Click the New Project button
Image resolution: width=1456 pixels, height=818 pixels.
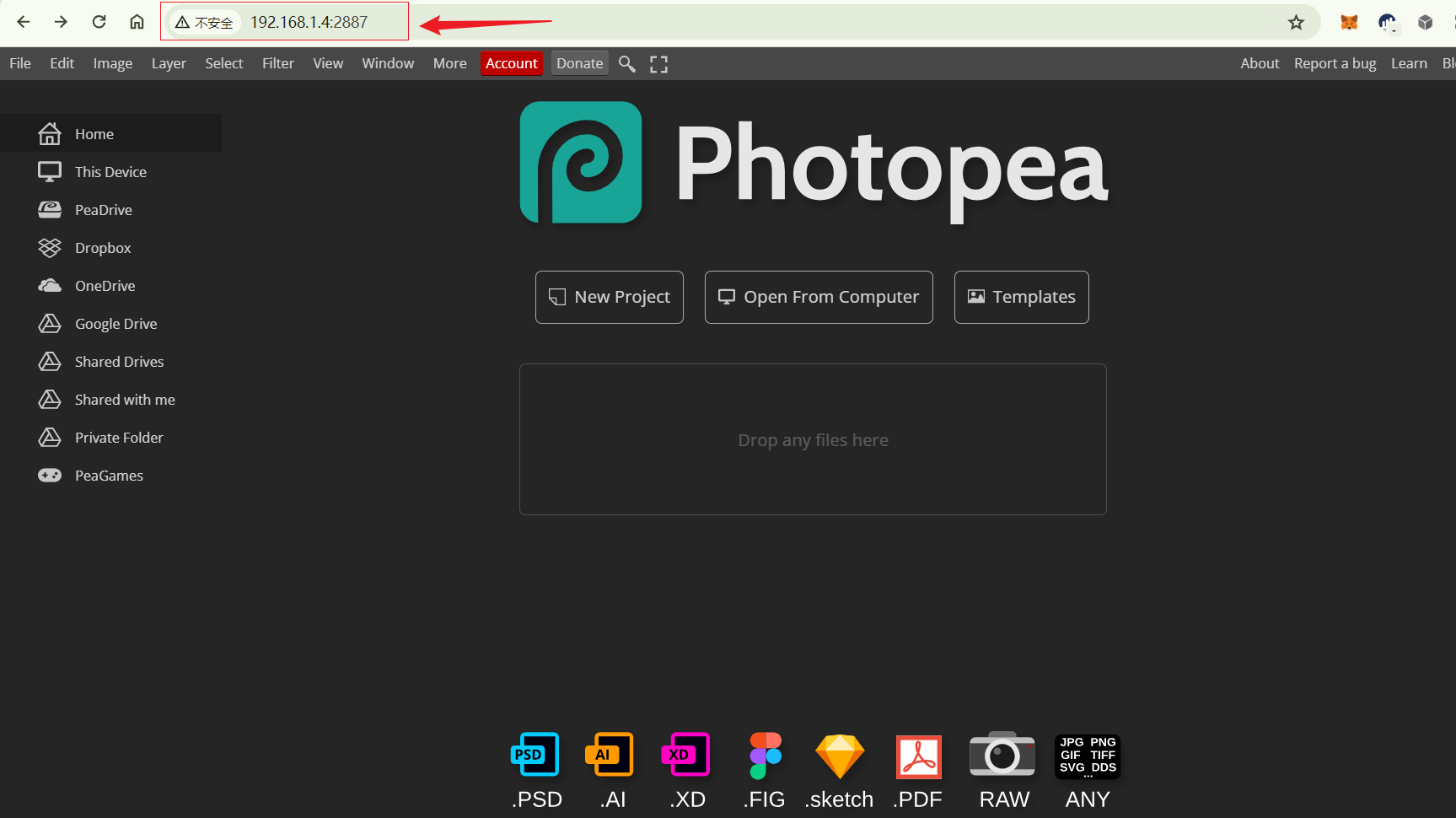(x=610, y=297)
